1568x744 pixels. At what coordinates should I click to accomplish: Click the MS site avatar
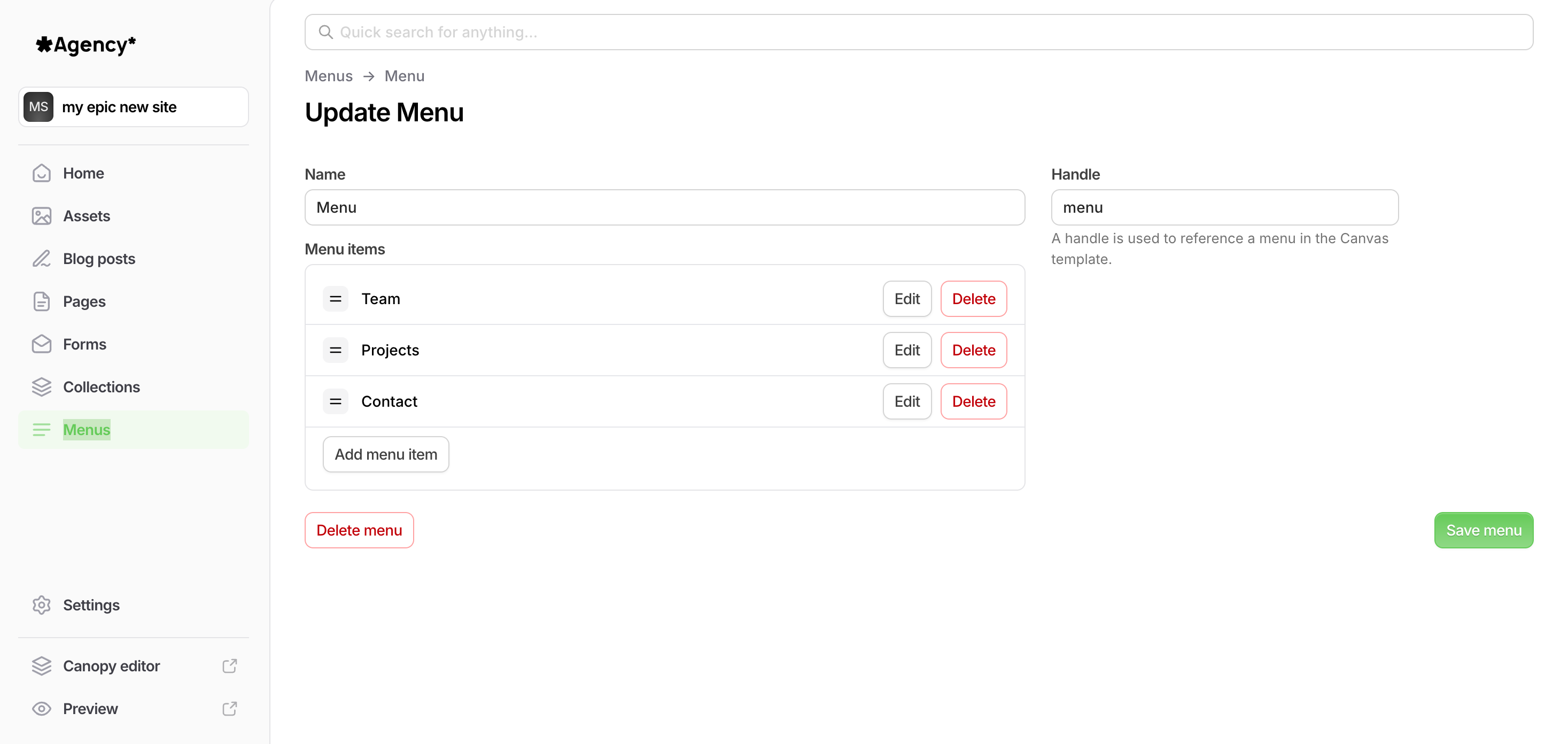coord(38,106)
